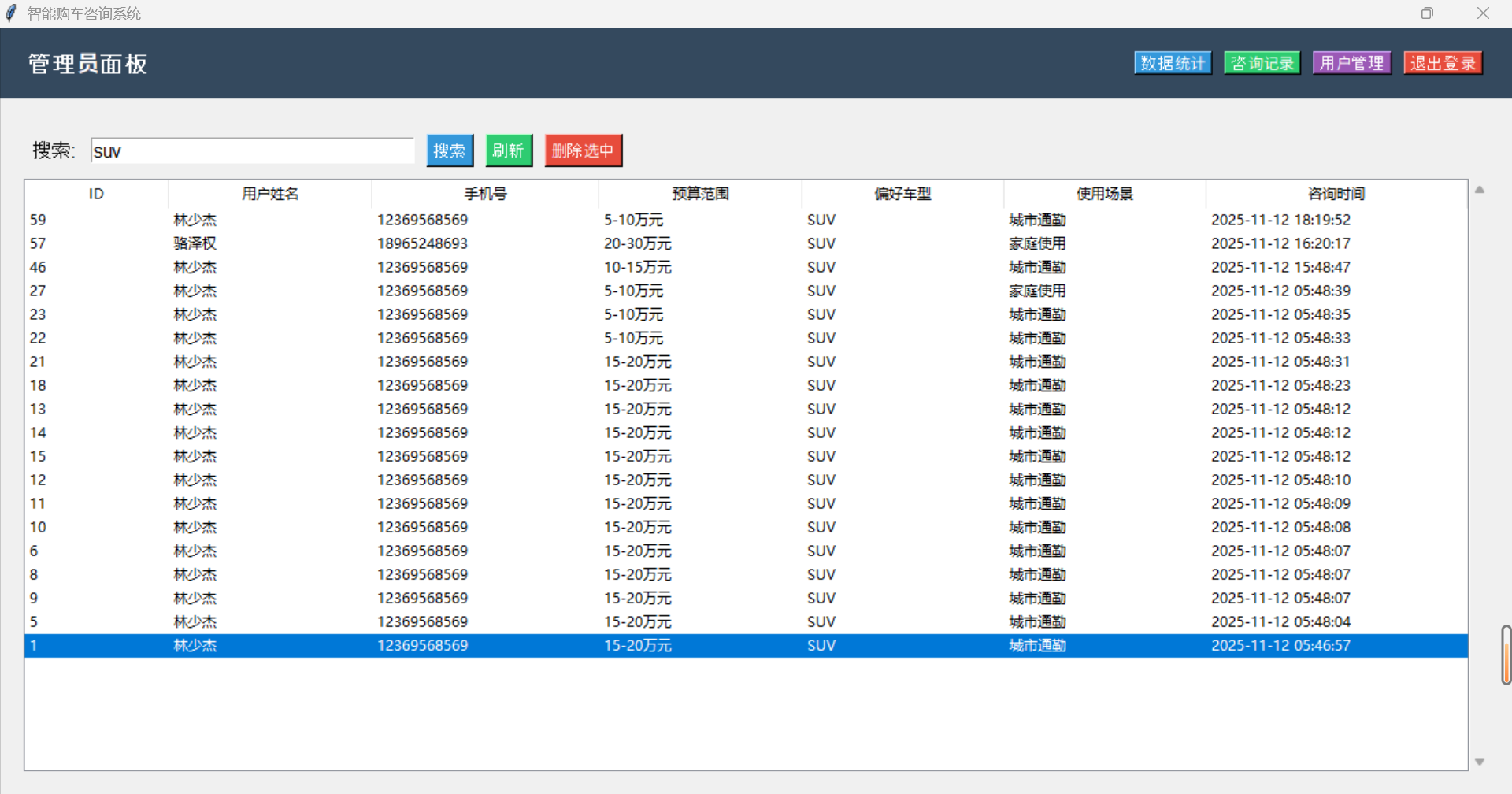This screenshot has height=794, width=1512.
Task: Click timestamp 2025-11-12 05:48:10
Action: pos(1280,480)
